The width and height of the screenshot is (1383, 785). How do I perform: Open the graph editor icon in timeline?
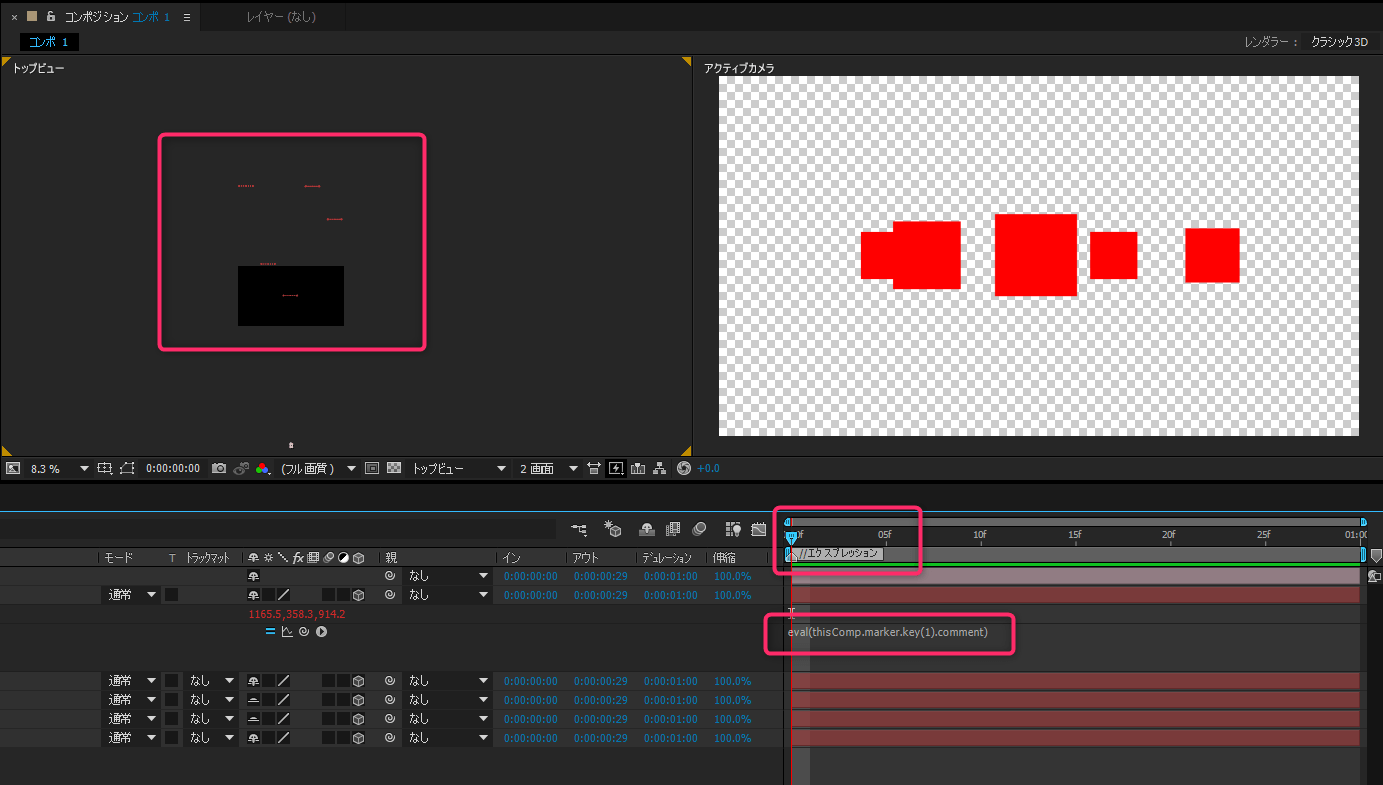[x=759, y=529]
